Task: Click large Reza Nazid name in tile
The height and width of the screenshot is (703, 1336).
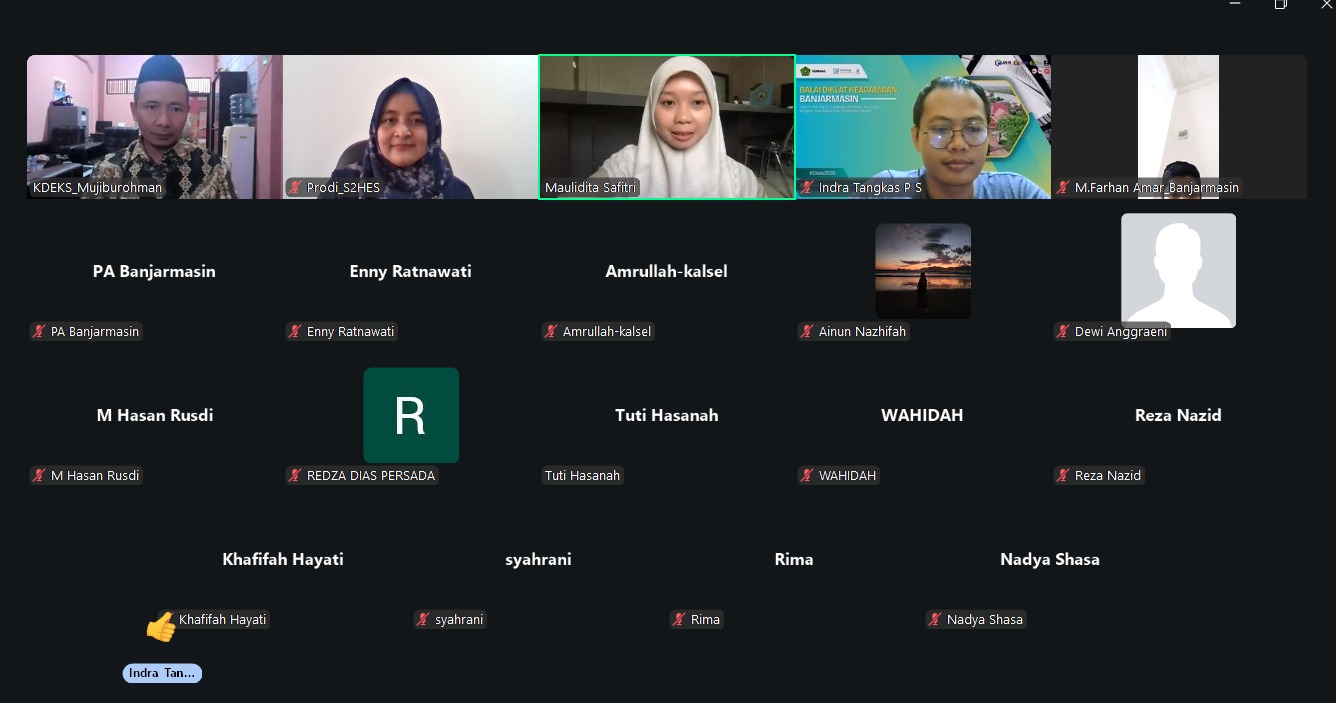Action: [x=1178, y=415]
